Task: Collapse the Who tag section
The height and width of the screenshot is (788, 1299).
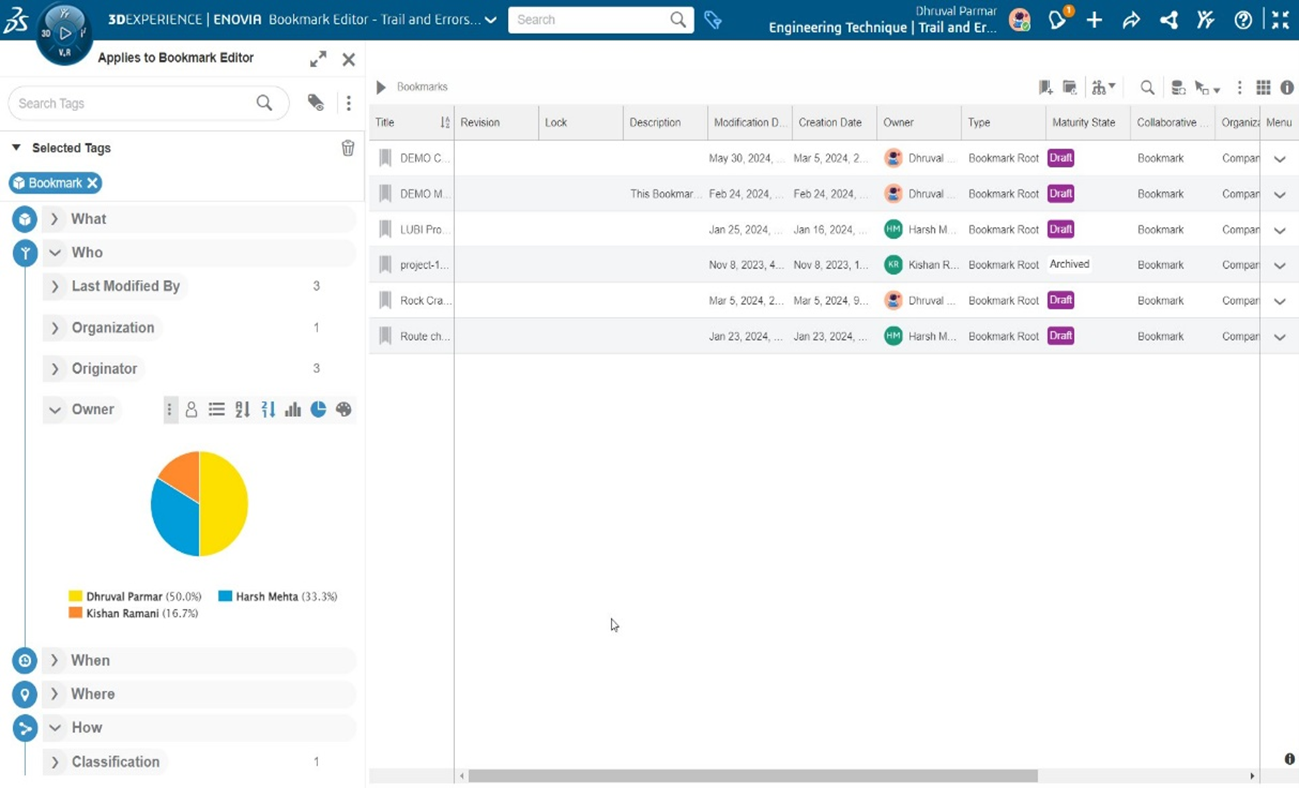Action: coord(55,253)
